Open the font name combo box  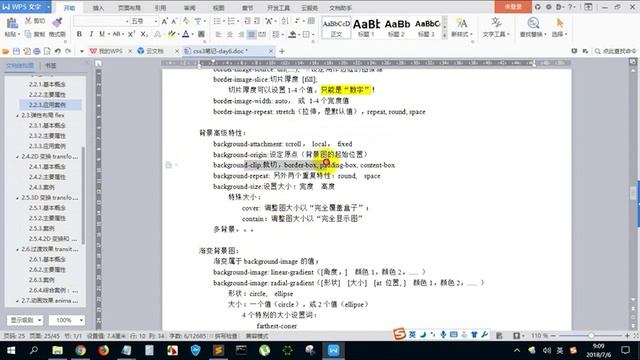101,21
